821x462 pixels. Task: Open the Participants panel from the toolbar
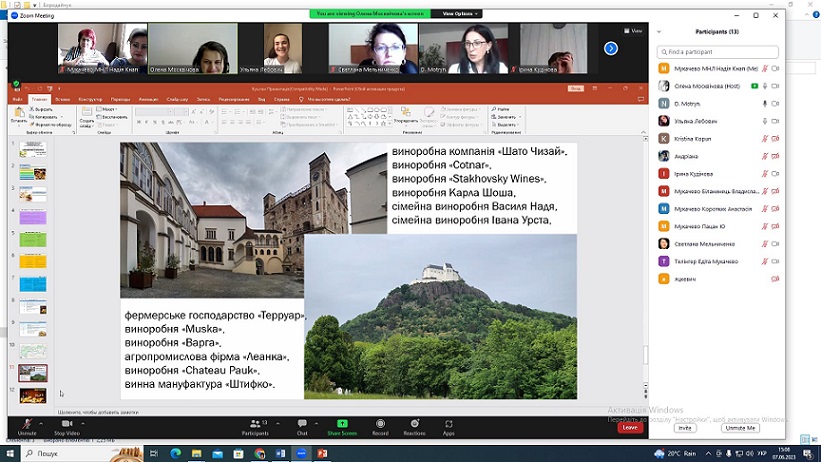click(x=255, y=426)
